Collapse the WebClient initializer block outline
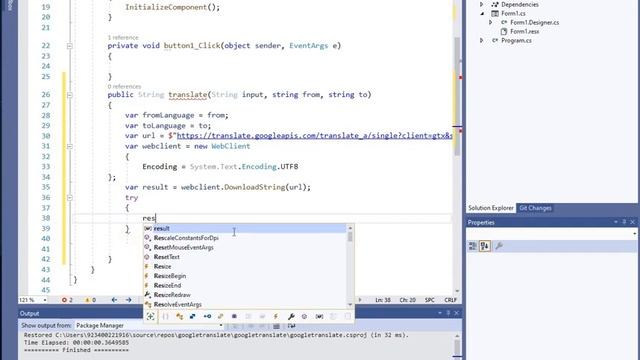Image resolution: width=640 pixels, height=360 pixels. [x=69, y=146]
